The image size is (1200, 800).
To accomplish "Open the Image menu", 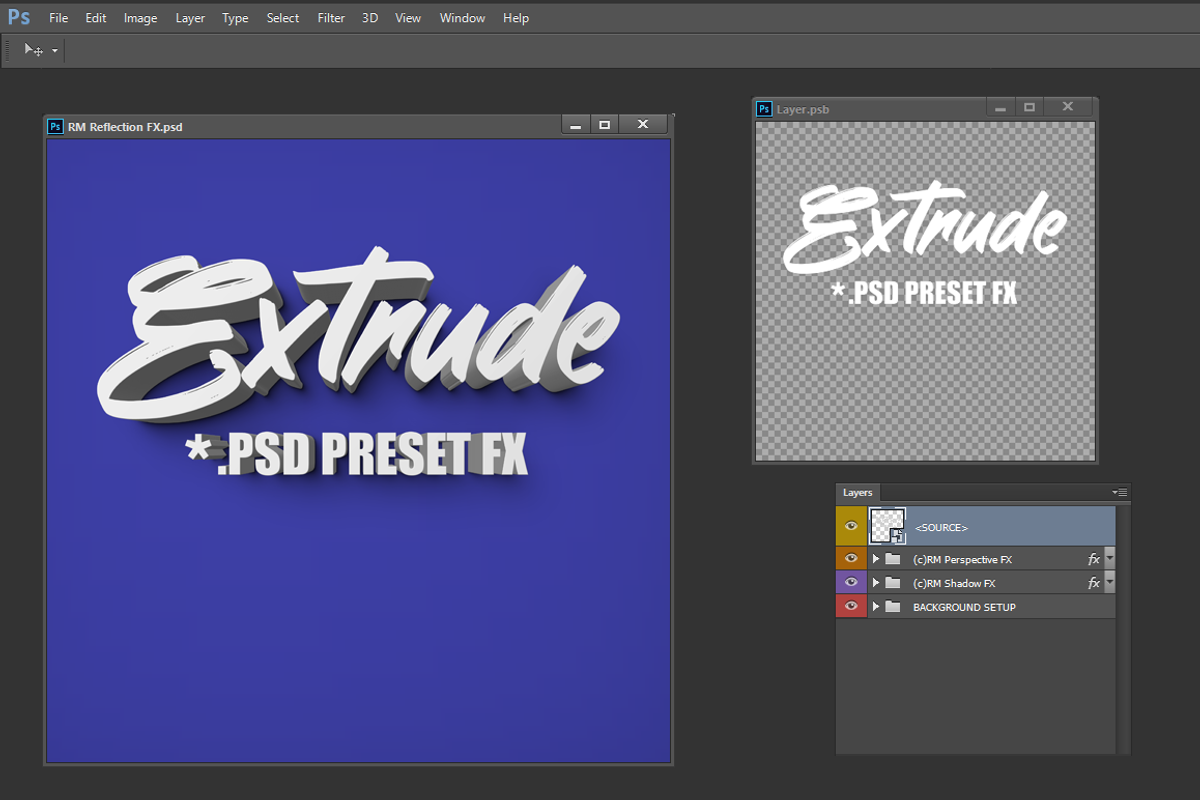I will 140,18.
